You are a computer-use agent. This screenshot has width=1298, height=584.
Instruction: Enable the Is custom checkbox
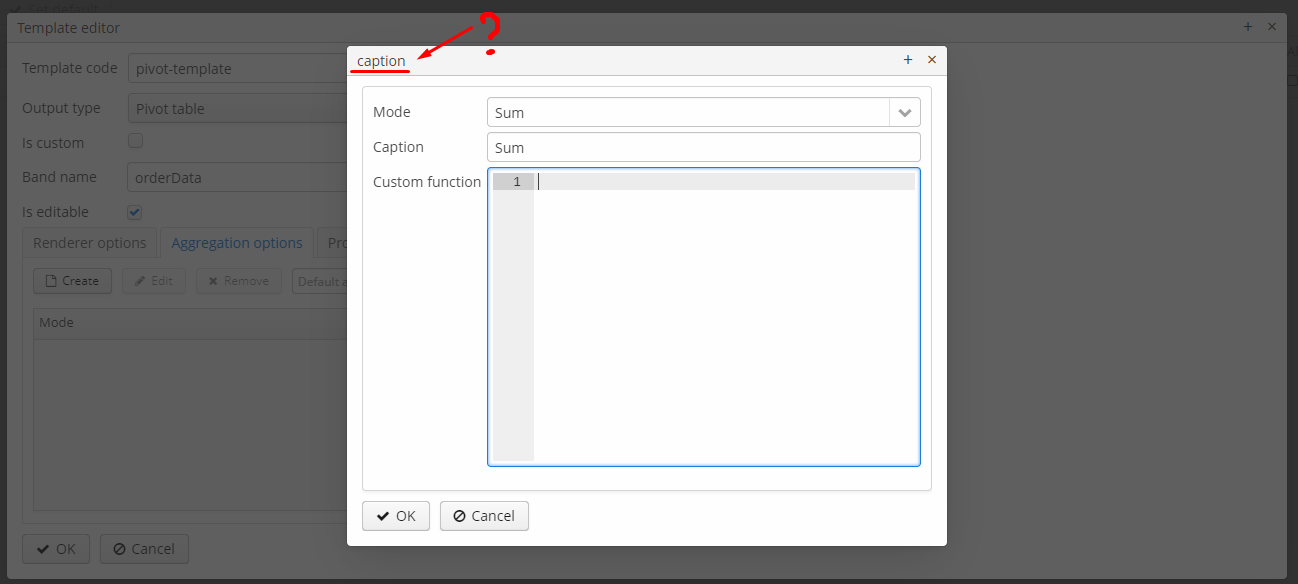(x=135, y=140)
